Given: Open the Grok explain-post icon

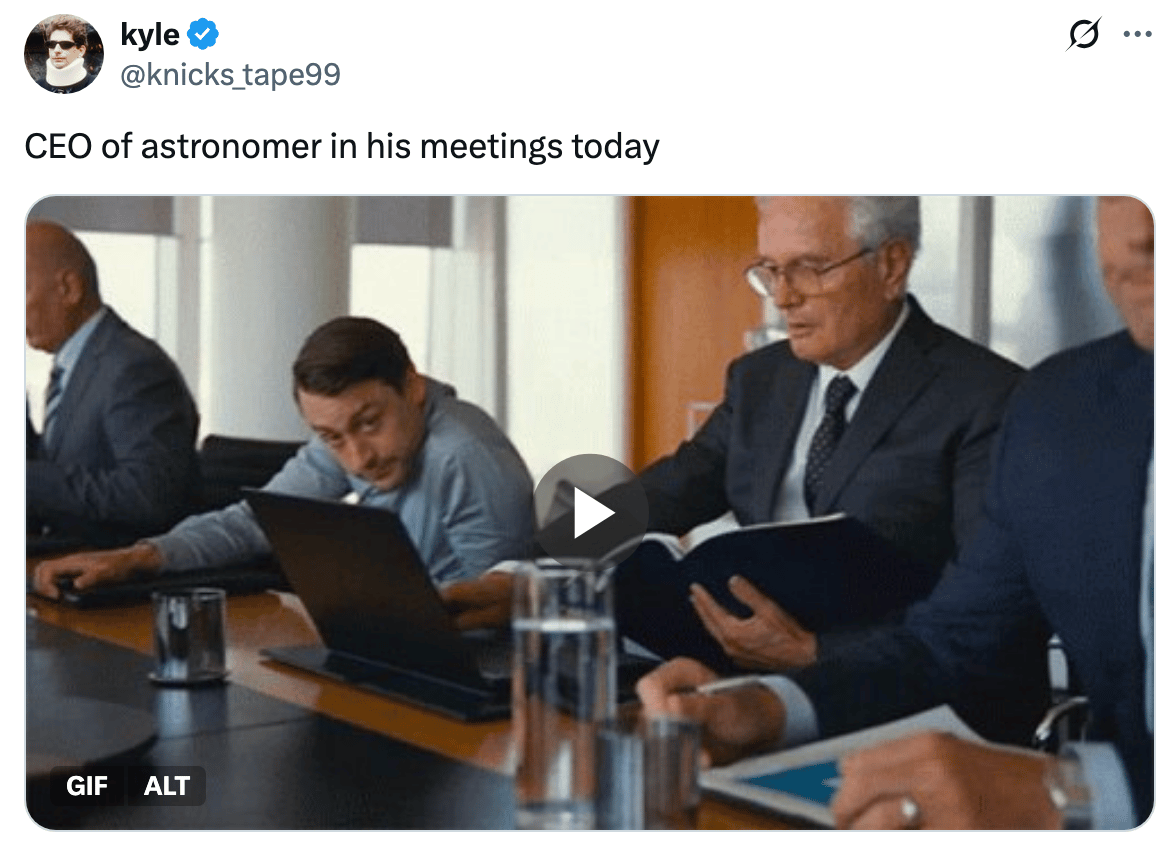Looking at the screenshot, I should (1083, 34).
